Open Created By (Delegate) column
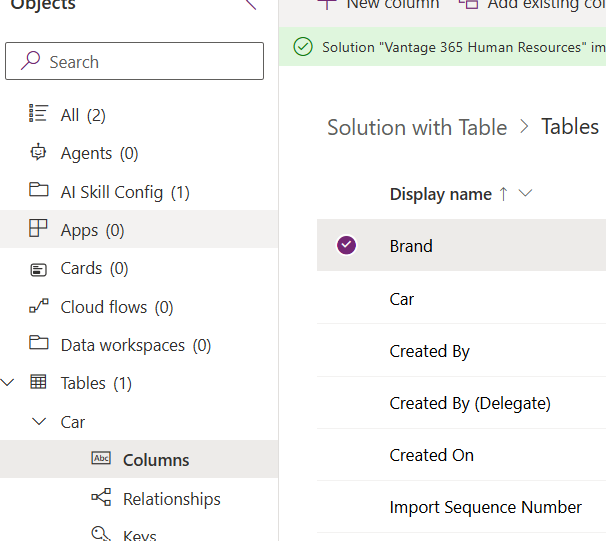The width and height of the screenshot is (606, 541). click(470, 403)
